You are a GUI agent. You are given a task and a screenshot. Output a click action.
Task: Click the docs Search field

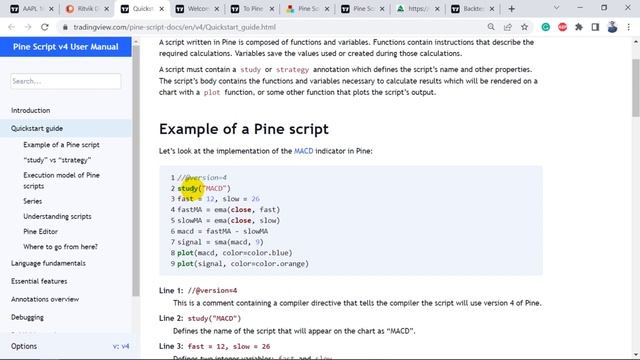tap(66, 81)
